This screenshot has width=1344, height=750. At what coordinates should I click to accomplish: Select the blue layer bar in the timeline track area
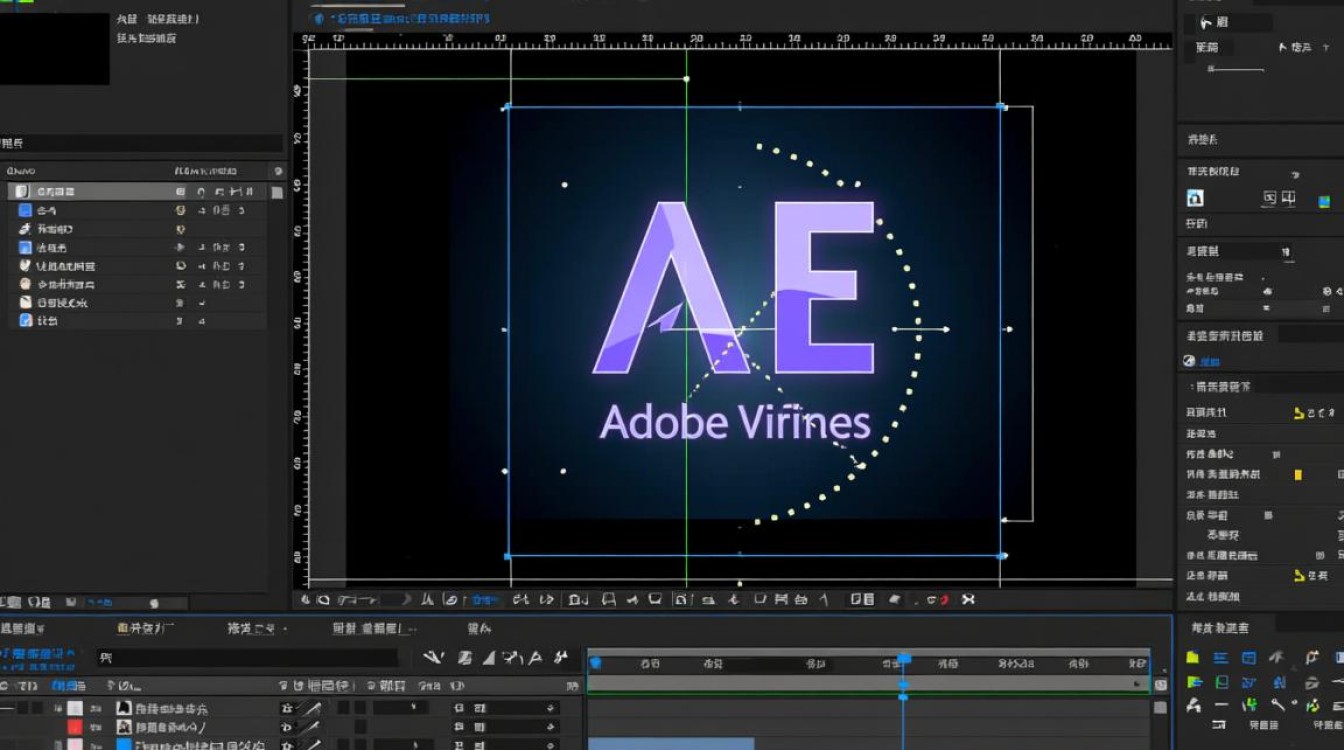tap(670, 744)
